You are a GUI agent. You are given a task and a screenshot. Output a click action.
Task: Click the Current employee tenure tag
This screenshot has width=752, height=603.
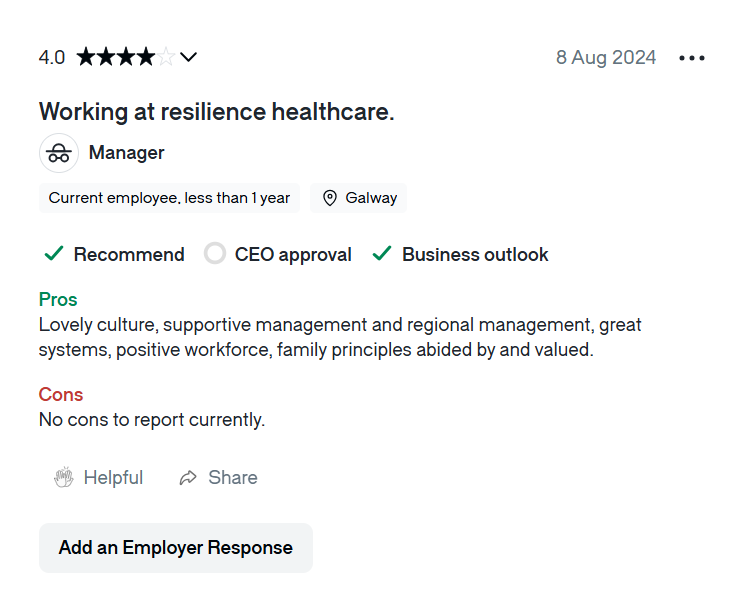tap(169, 198)
